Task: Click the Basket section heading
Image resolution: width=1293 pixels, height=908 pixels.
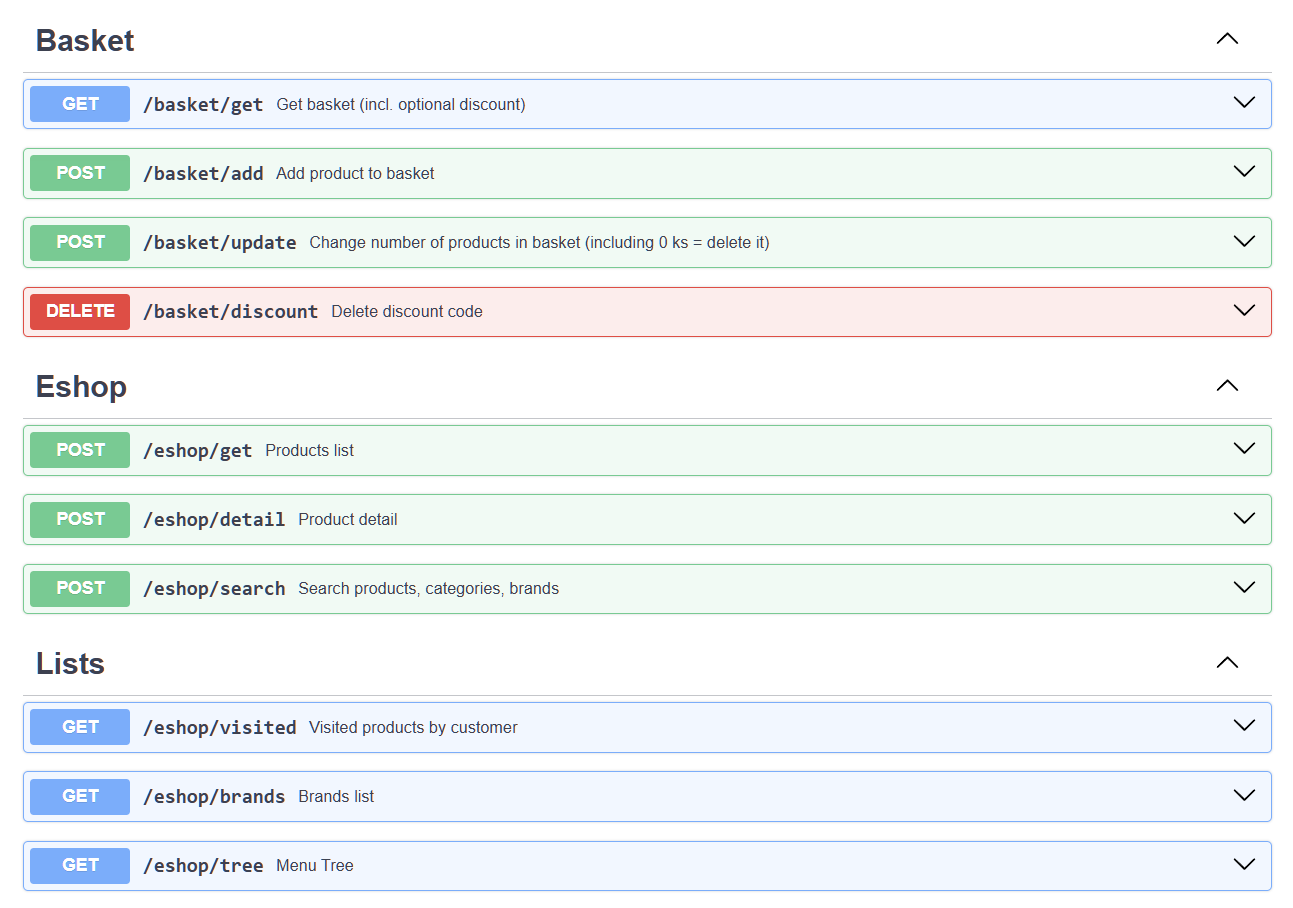Action: point(85,41)
